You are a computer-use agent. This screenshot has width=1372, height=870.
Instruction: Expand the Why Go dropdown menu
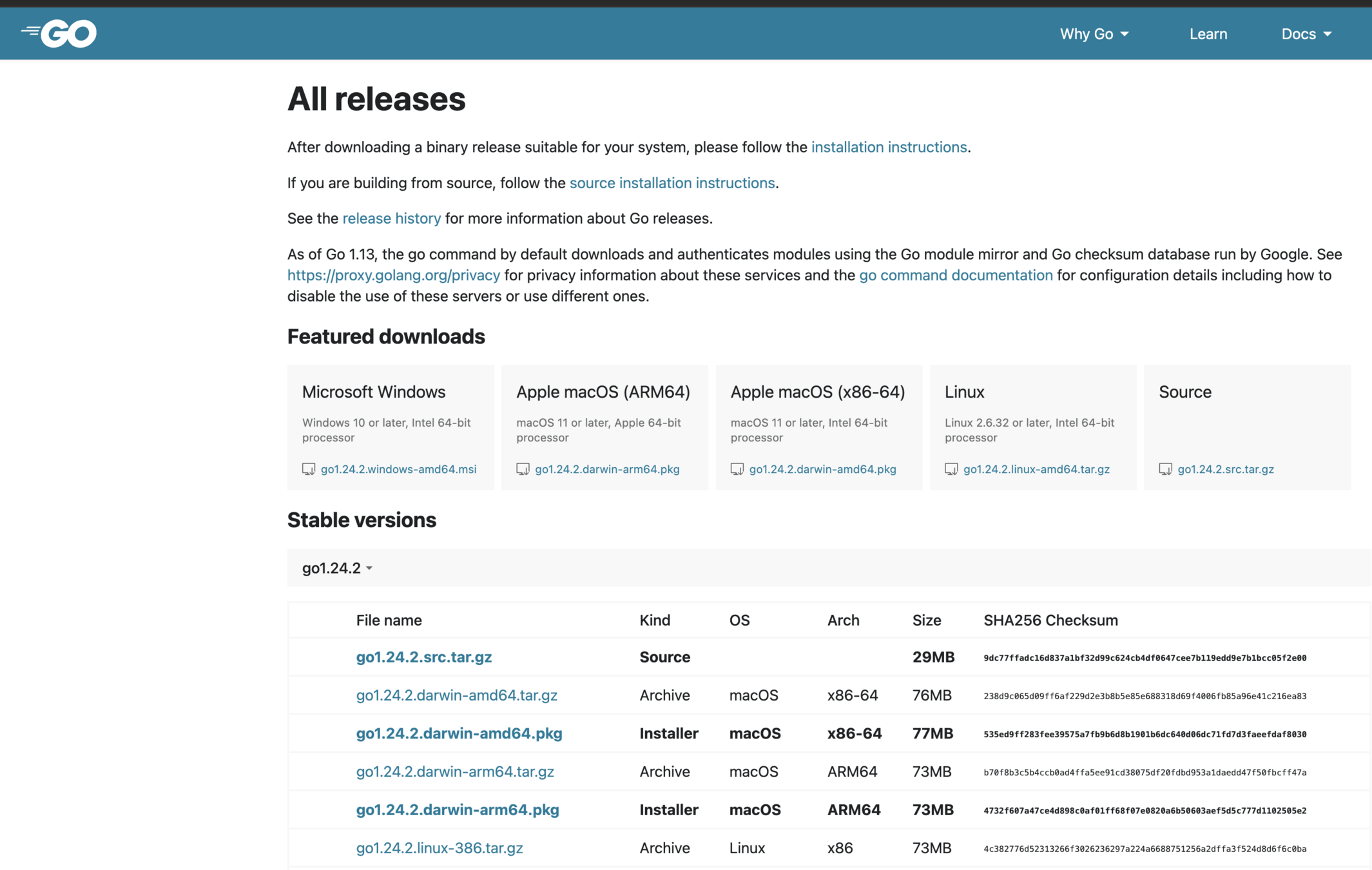click(x=1094, y=34)
